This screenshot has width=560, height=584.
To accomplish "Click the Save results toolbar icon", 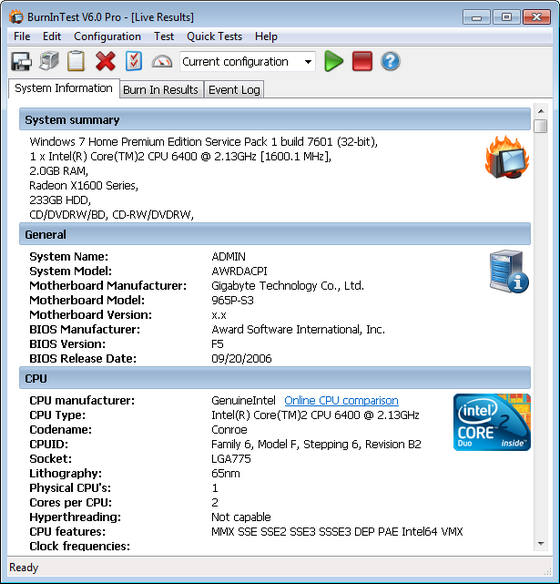I will tap(21, 61).
